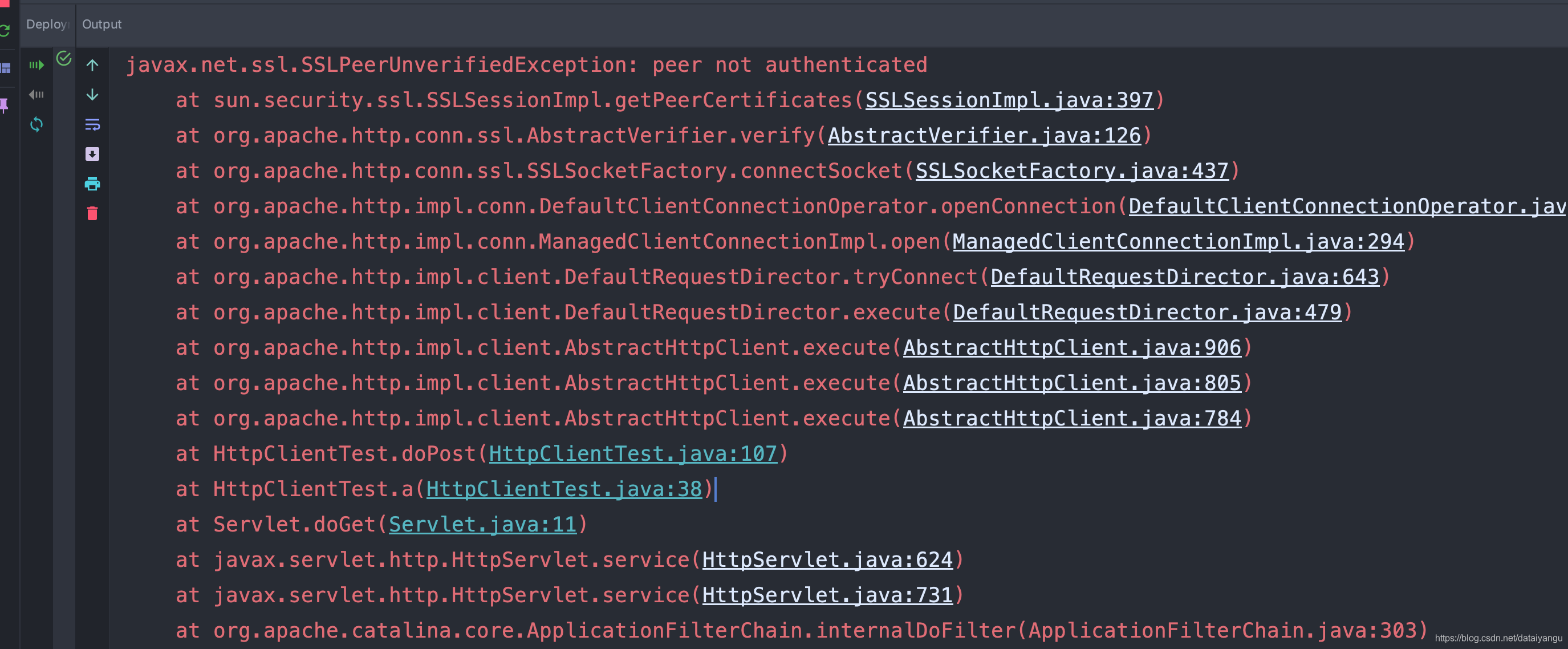Open DefaultRequestDirector.java:643 link
1568x649 pixels.
pos(1184,277)
